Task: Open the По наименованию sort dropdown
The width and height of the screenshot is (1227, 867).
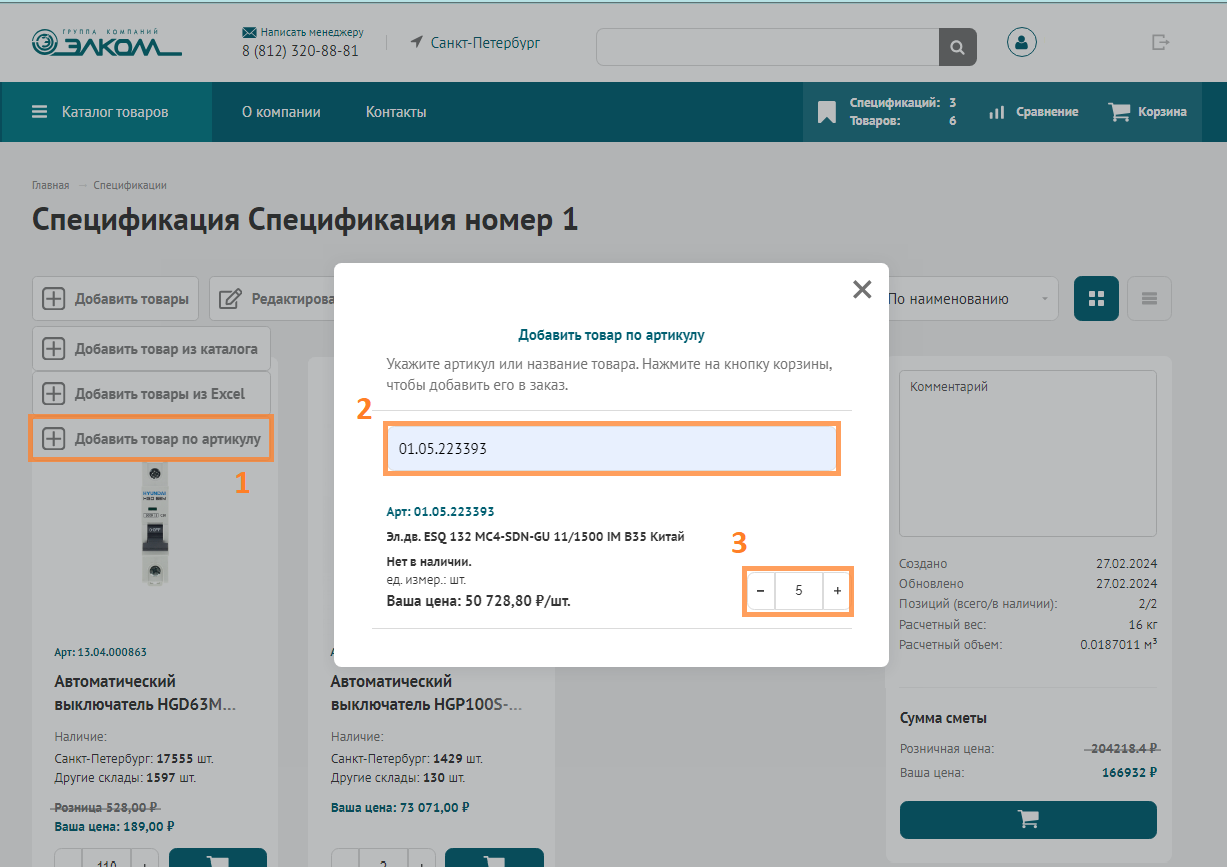Action: [968, 299]
